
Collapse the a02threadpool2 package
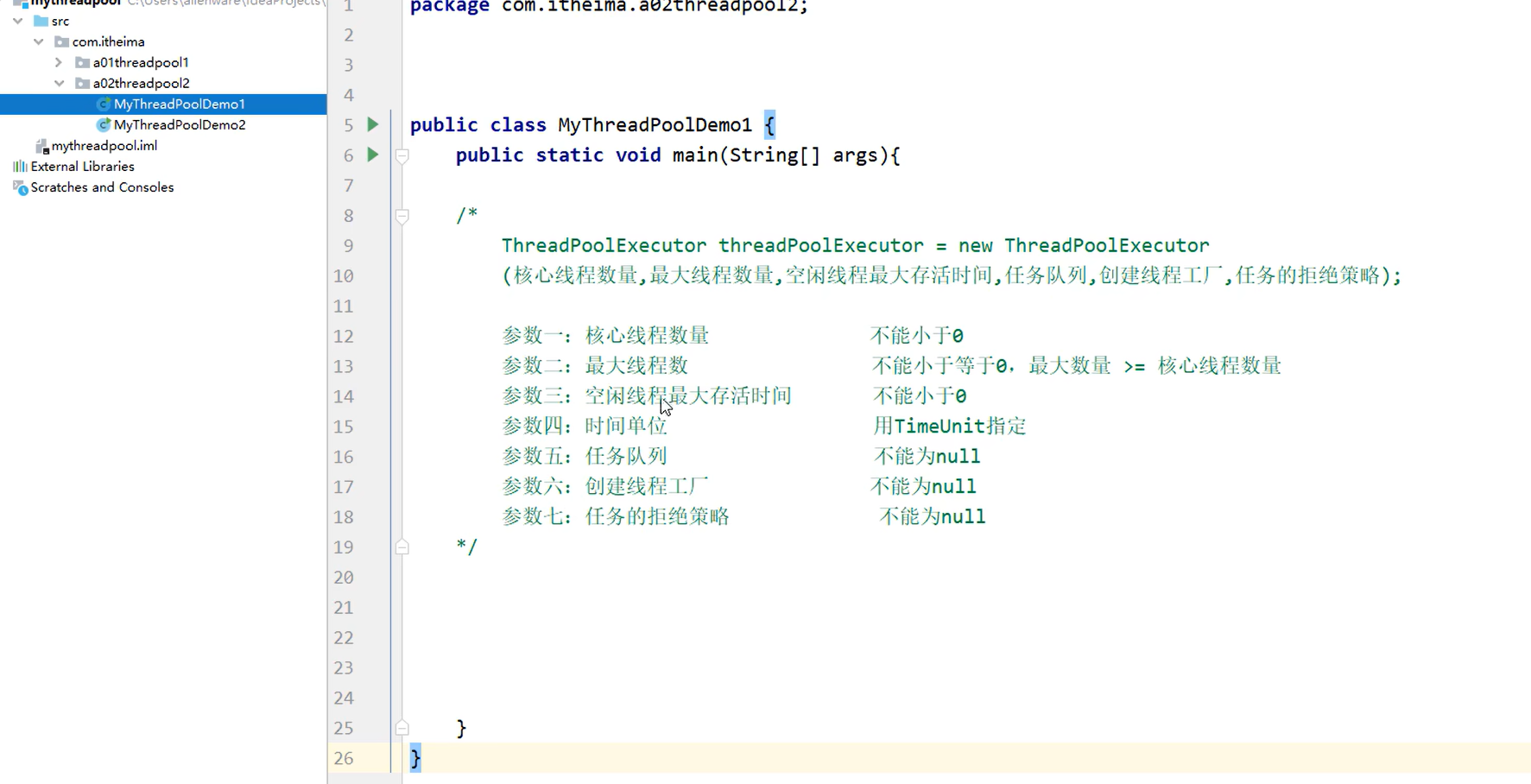59,83
